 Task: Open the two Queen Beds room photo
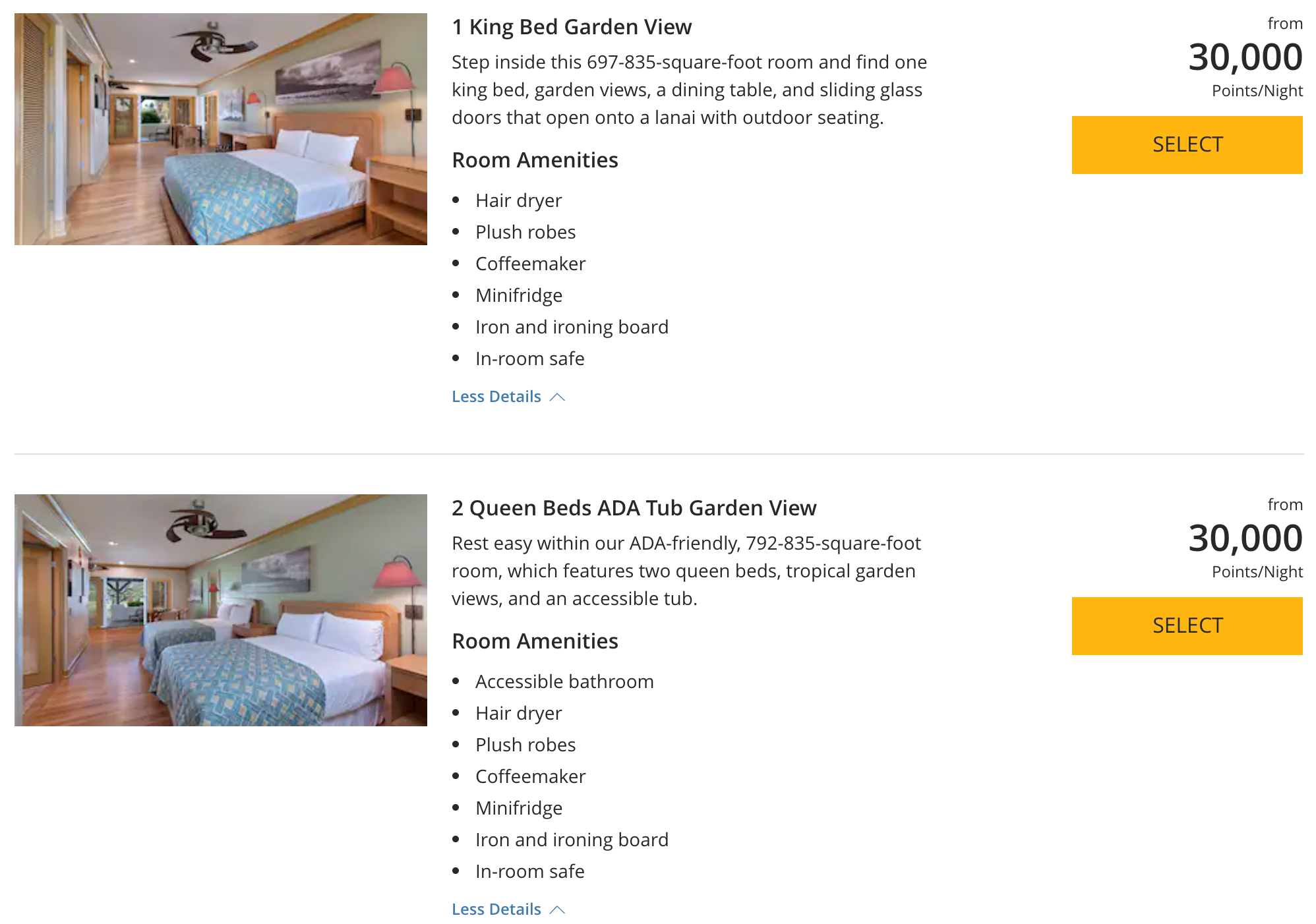click(x=220, y=610)
